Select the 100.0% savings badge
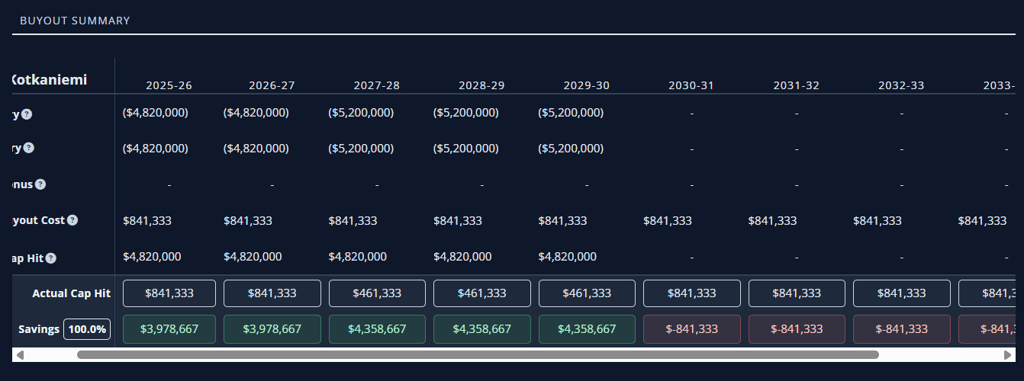 tap(87, 329)
